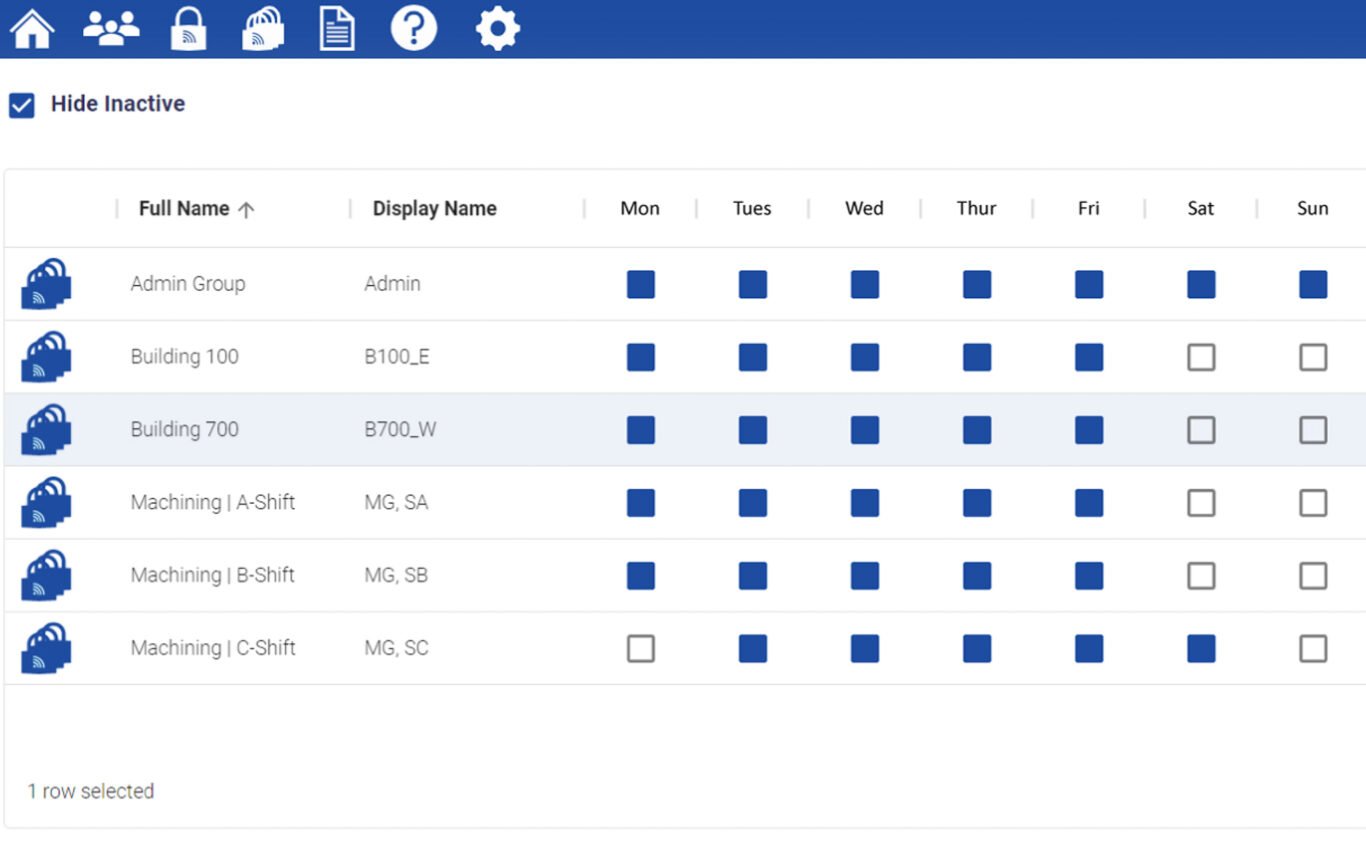Click the B100_E display name cell
1366x854 pixels.
pyautogui.click(x=397, y=357)
